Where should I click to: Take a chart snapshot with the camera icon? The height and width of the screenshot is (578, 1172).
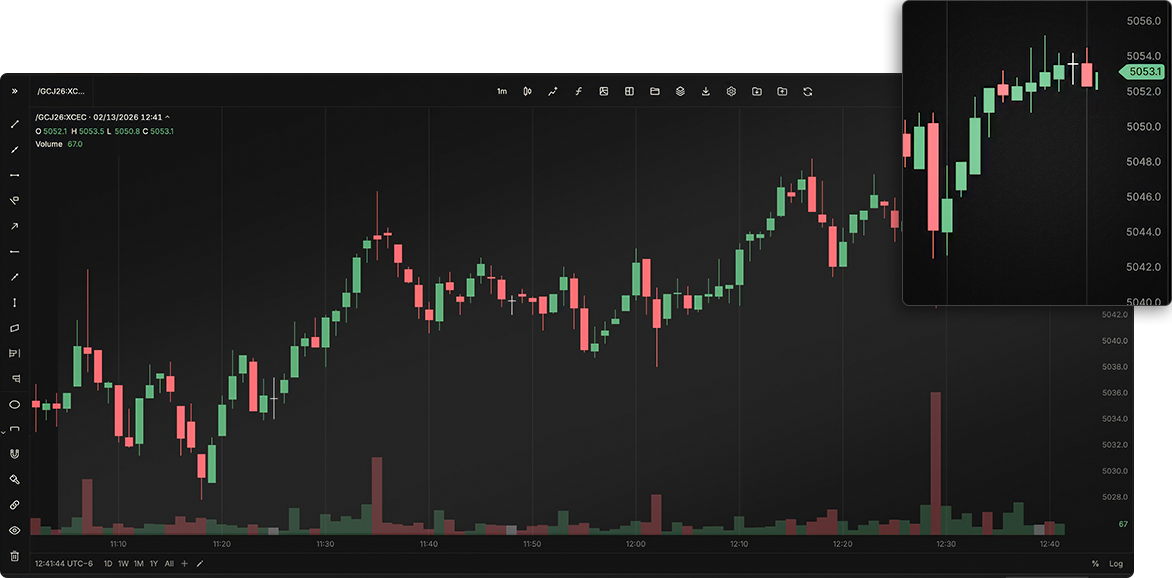[x=604, y=91]
